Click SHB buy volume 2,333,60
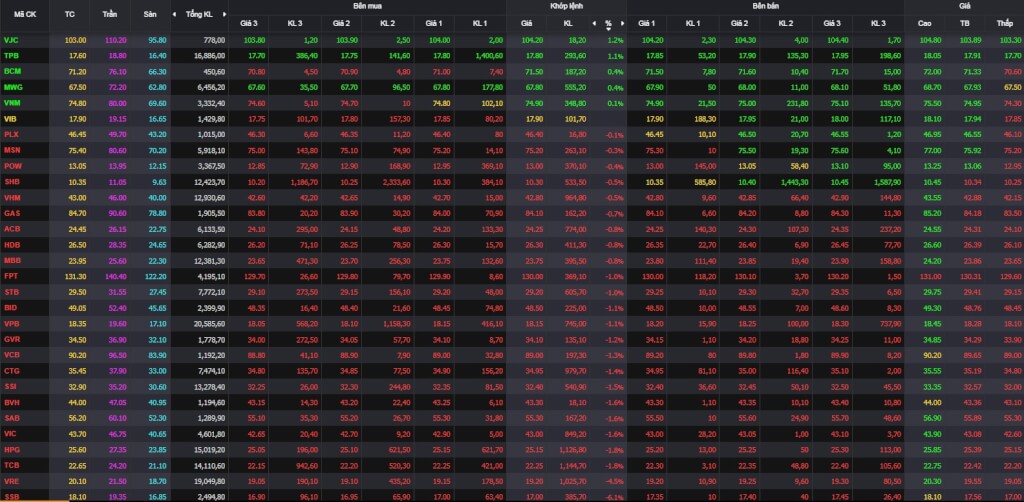 point(396,181)
